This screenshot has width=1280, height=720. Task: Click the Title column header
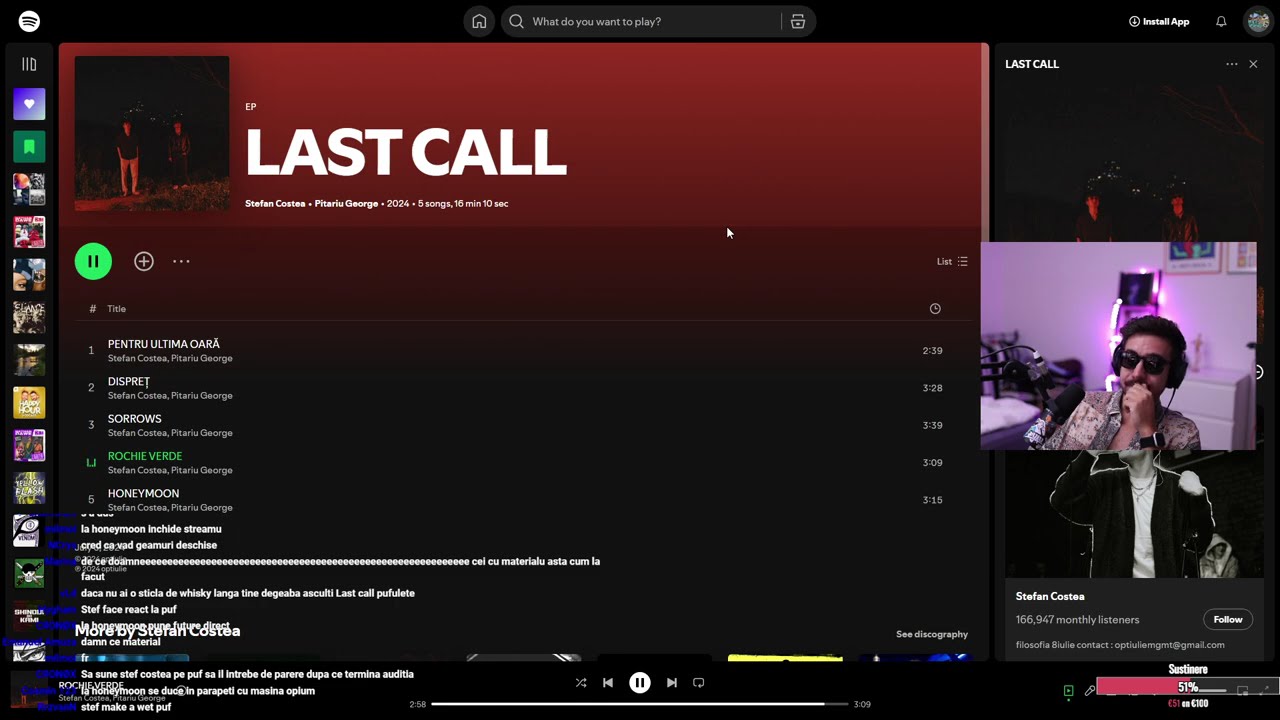point(117,309)
